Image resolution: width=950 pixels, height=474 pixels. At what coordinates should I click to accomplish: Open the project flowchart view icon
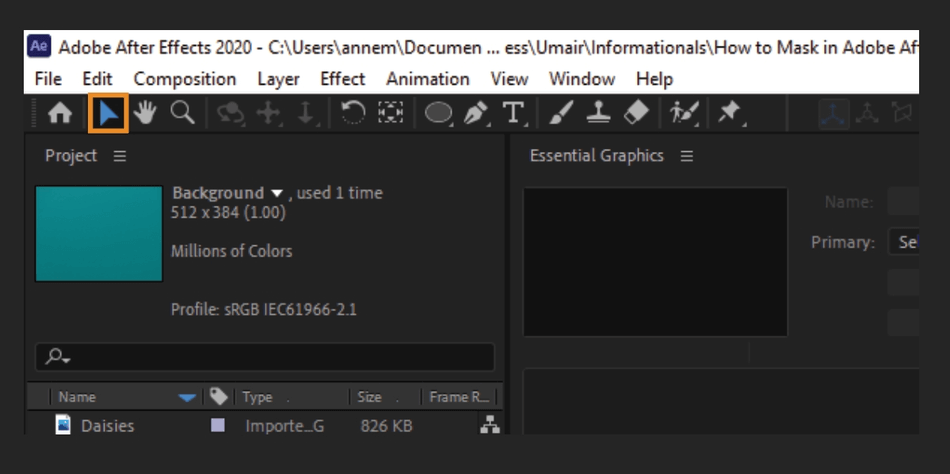490,426
